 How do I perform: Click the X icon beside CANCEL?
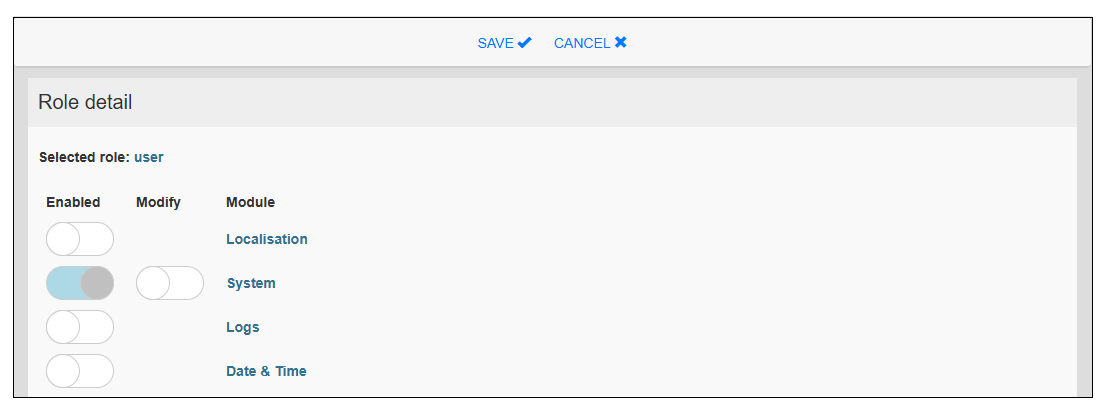pyautogui.click(x=621, y=43)
